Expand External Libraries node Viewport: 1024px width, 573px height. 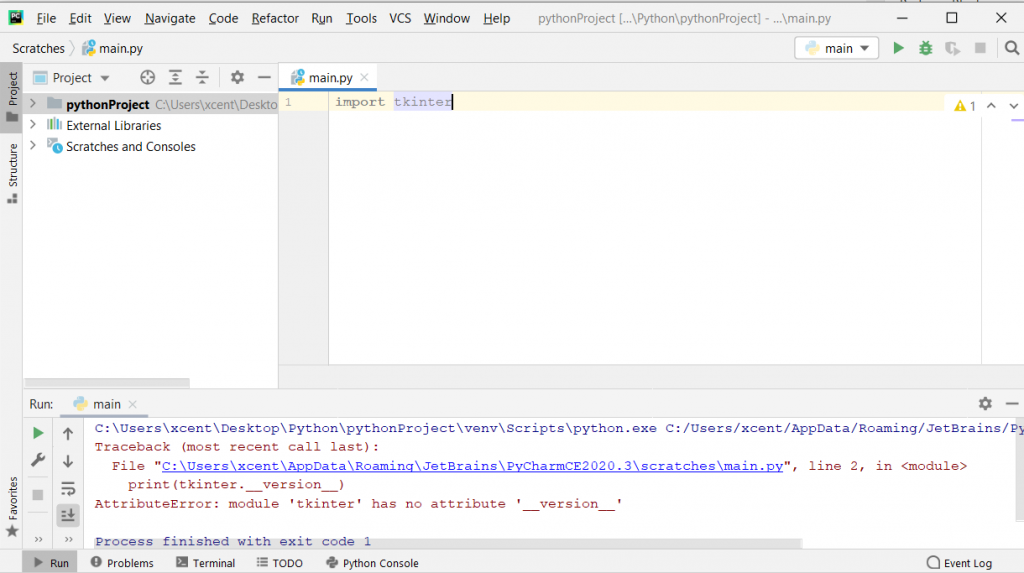[33, 124]
